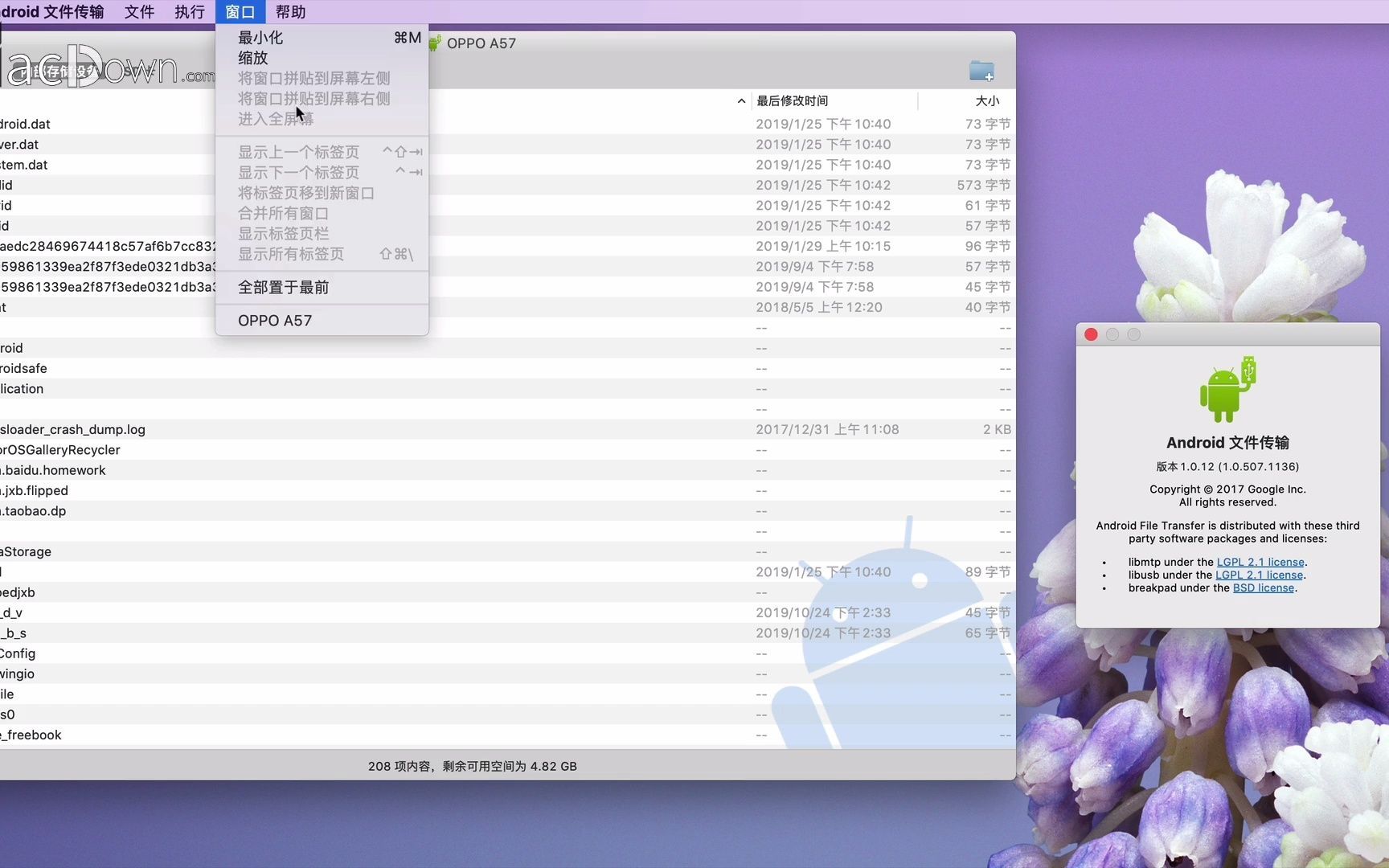This screenshot has height=868, width=1389.
Task: Open the LGPL 2.1 license link for libmtp
Action: 1259,562
